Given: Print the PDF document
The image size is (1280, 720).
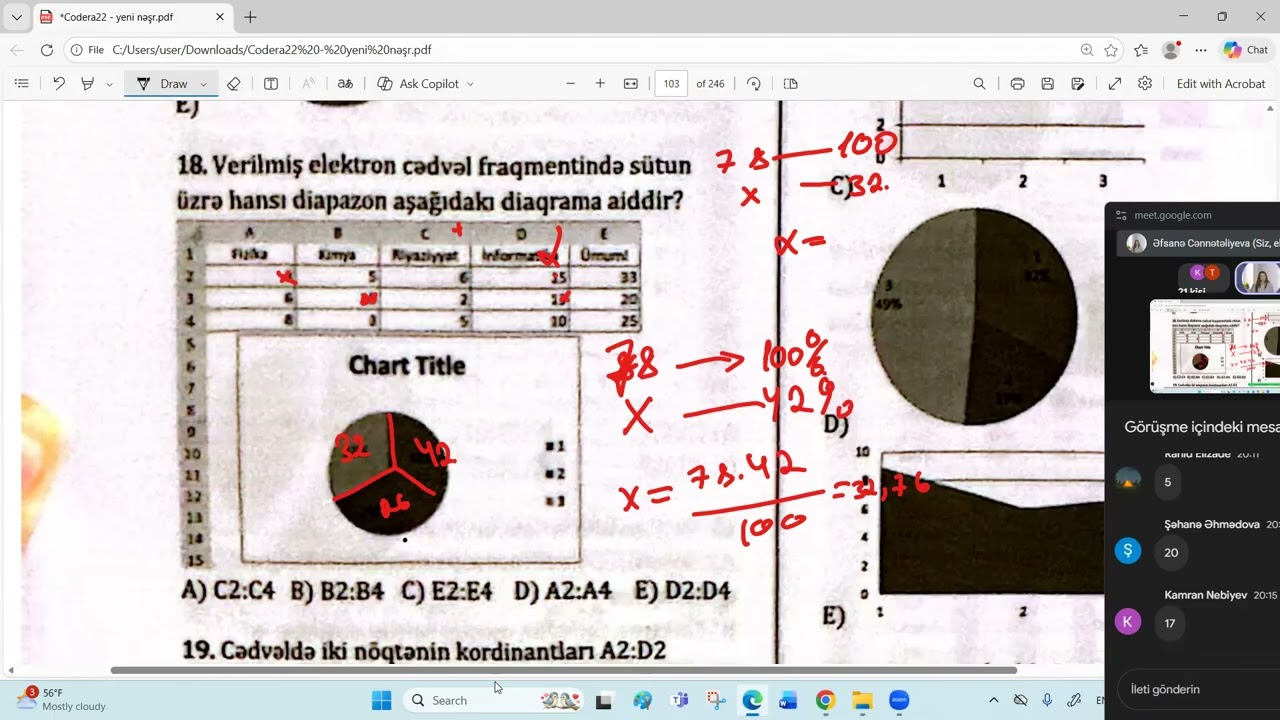Looking at the screenshot, I should pos(1017,84).
